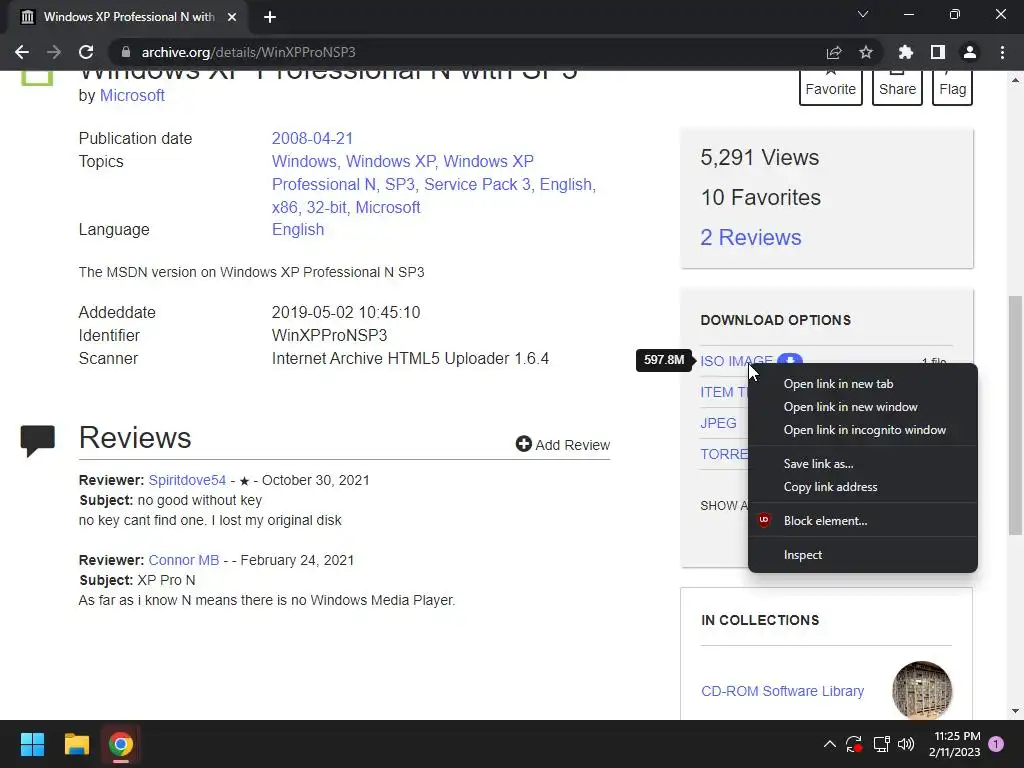Click the SP3 topic link
This screenshot has width=1024, height=768.
[x=400, y=184]
